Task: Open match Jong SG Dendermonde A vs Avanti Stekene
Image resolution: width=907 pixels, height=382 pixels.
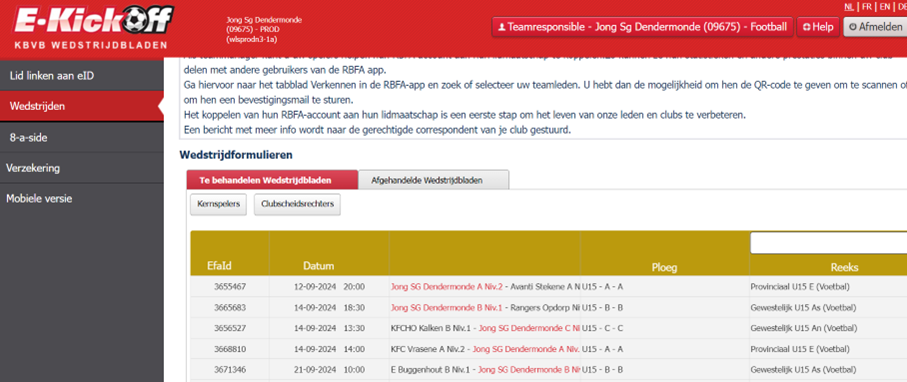Action: click(485, 286)
